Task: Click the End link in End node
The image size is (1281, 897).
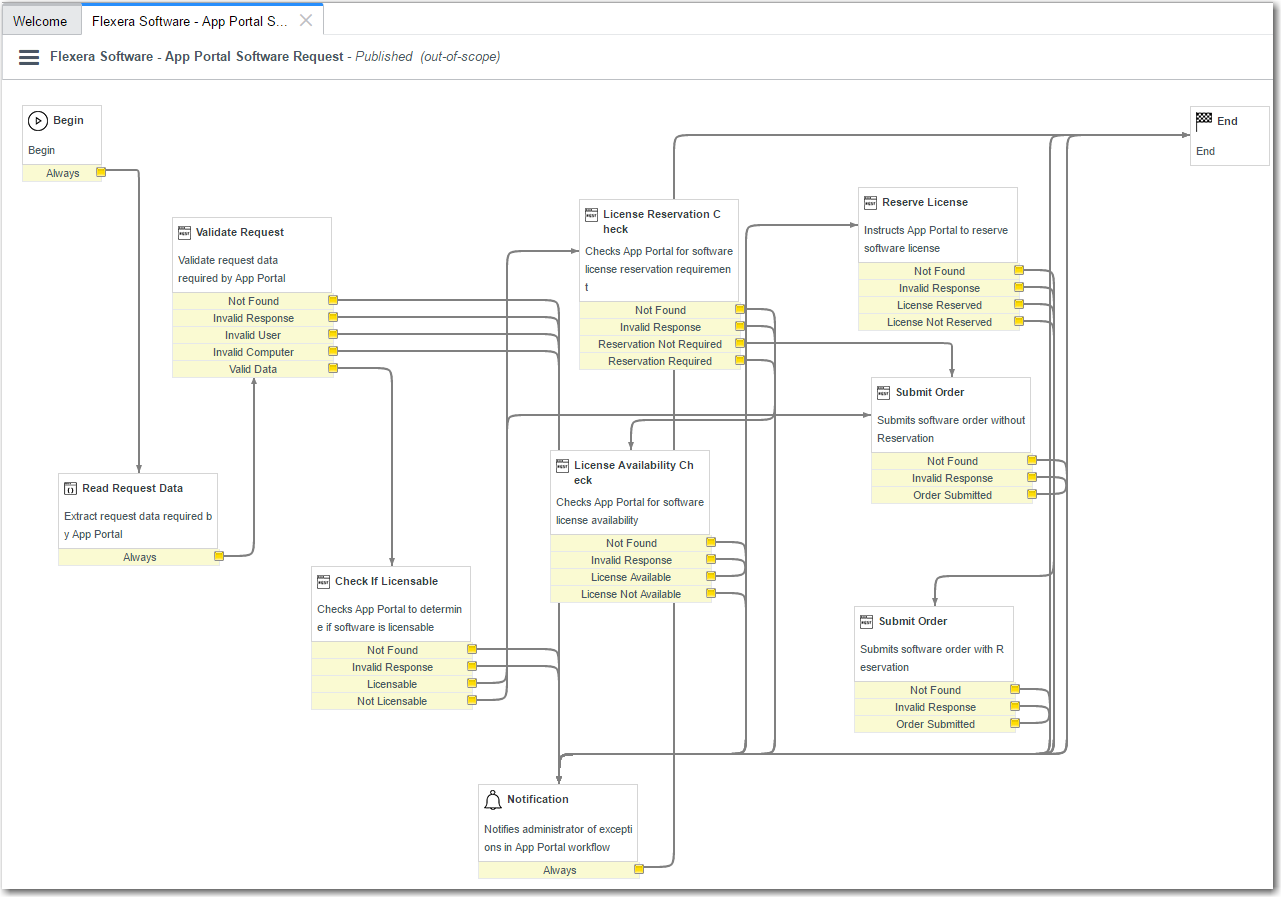Action: pos(1206,151)
